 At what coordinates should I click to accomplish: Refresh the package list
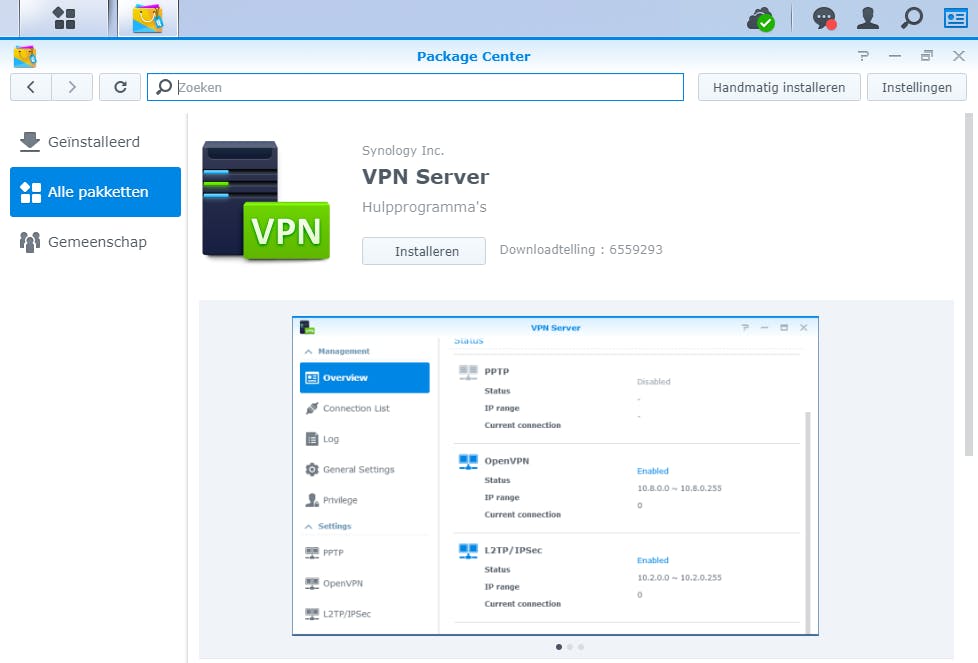point(120,87)
